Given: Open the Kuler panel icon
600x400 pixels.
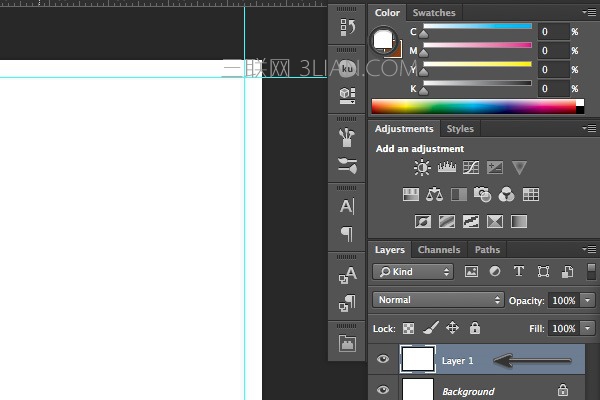Looking at the screenshot, I should coord(347,69).
